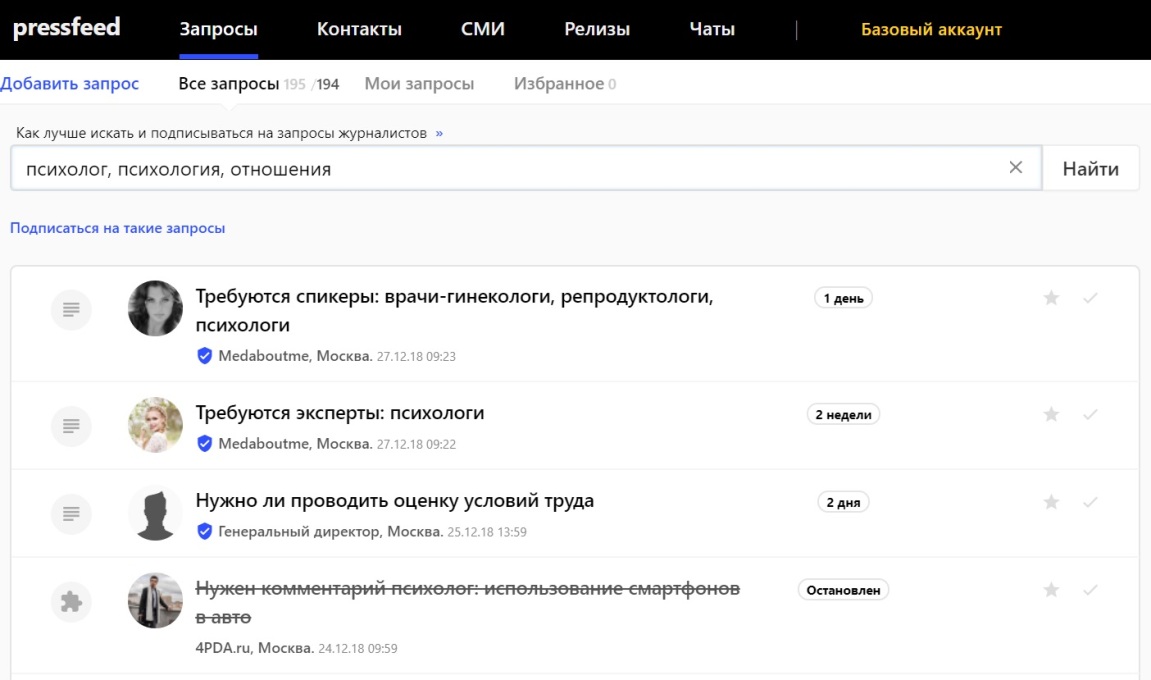Switch to the Мои запросы tab

click(x=419, y=84)
